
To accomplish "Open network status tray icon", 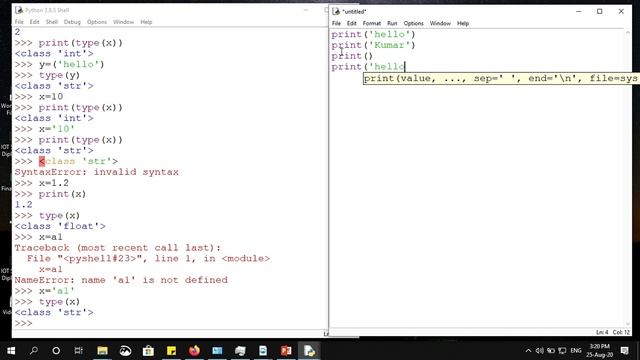I will coord(562,351).
